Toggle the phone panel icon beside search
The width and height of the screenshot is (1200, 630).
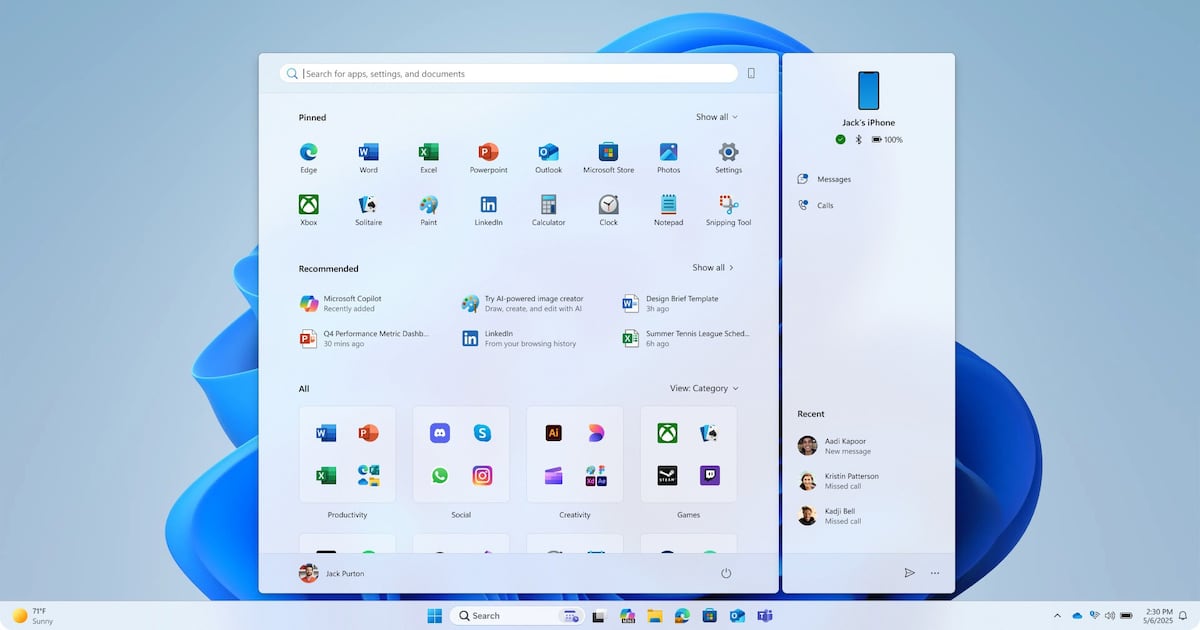click(x=751, y=73)
